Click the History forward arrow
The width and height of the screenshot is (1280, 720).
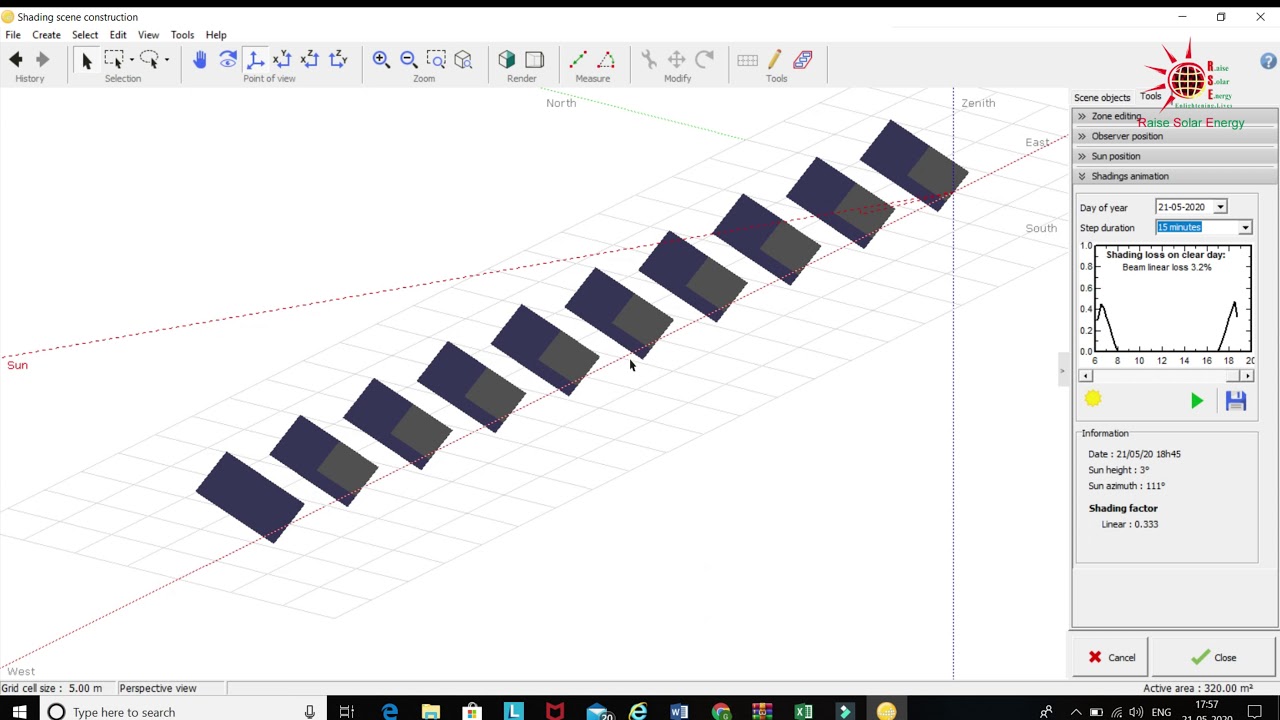point(42,60)
